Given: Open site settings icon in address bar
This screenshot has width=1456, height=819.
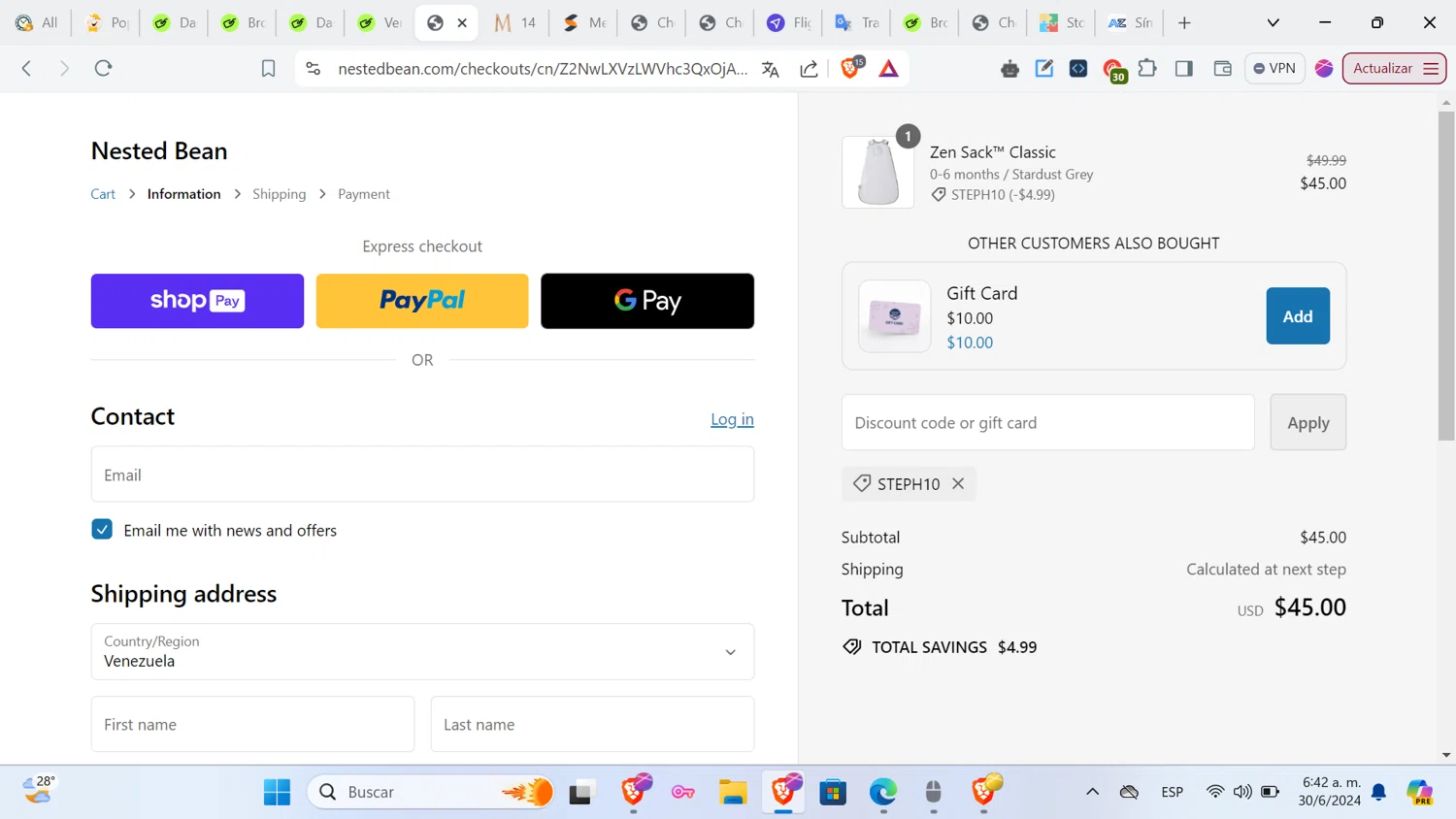Looking at the screenshot, I should (x=313, y=68).
